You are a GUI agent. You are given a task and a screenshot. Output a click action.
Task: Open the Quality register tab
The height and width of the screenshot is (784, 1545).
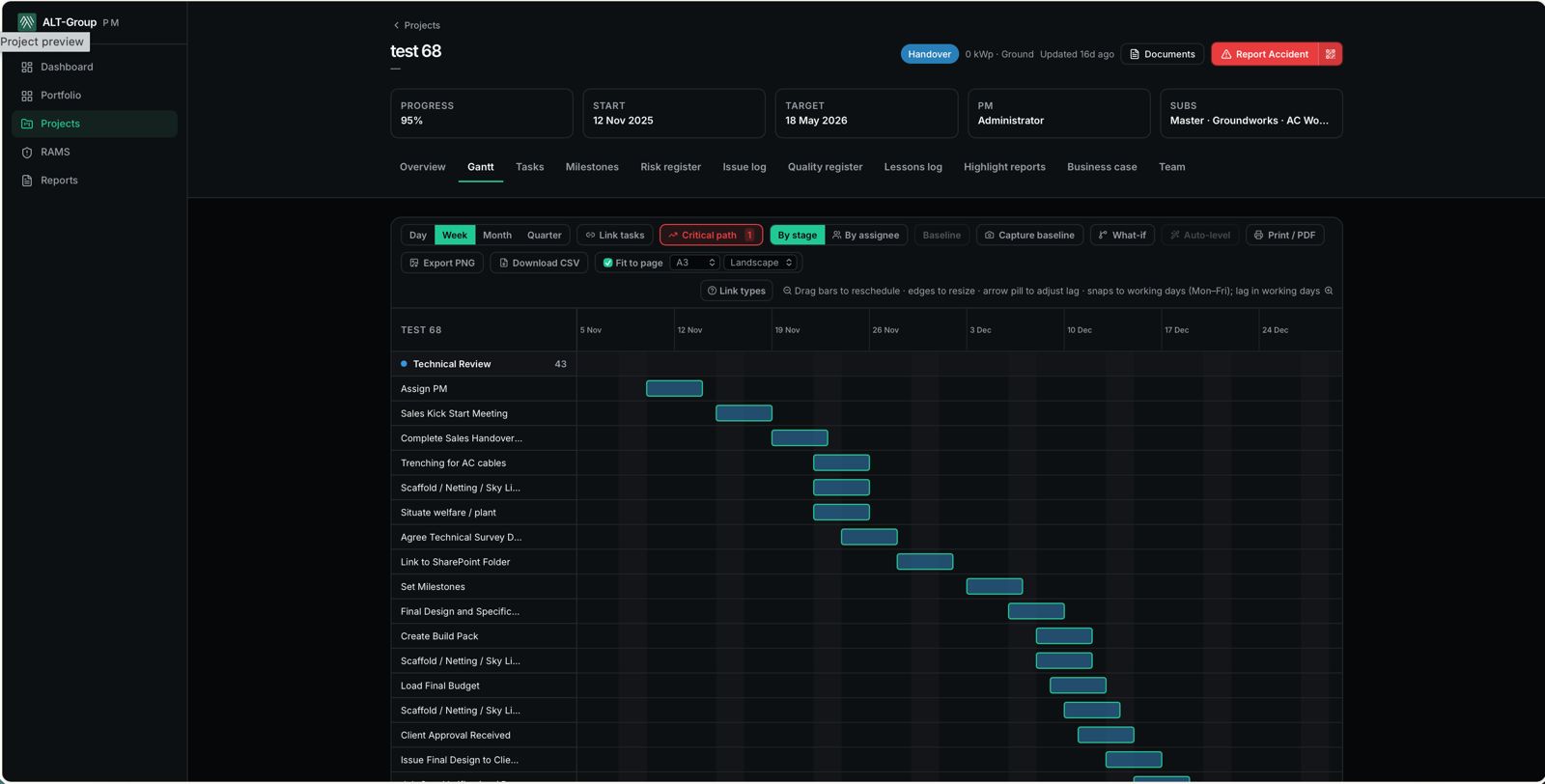pyautogui.click(x=825, y=167)
